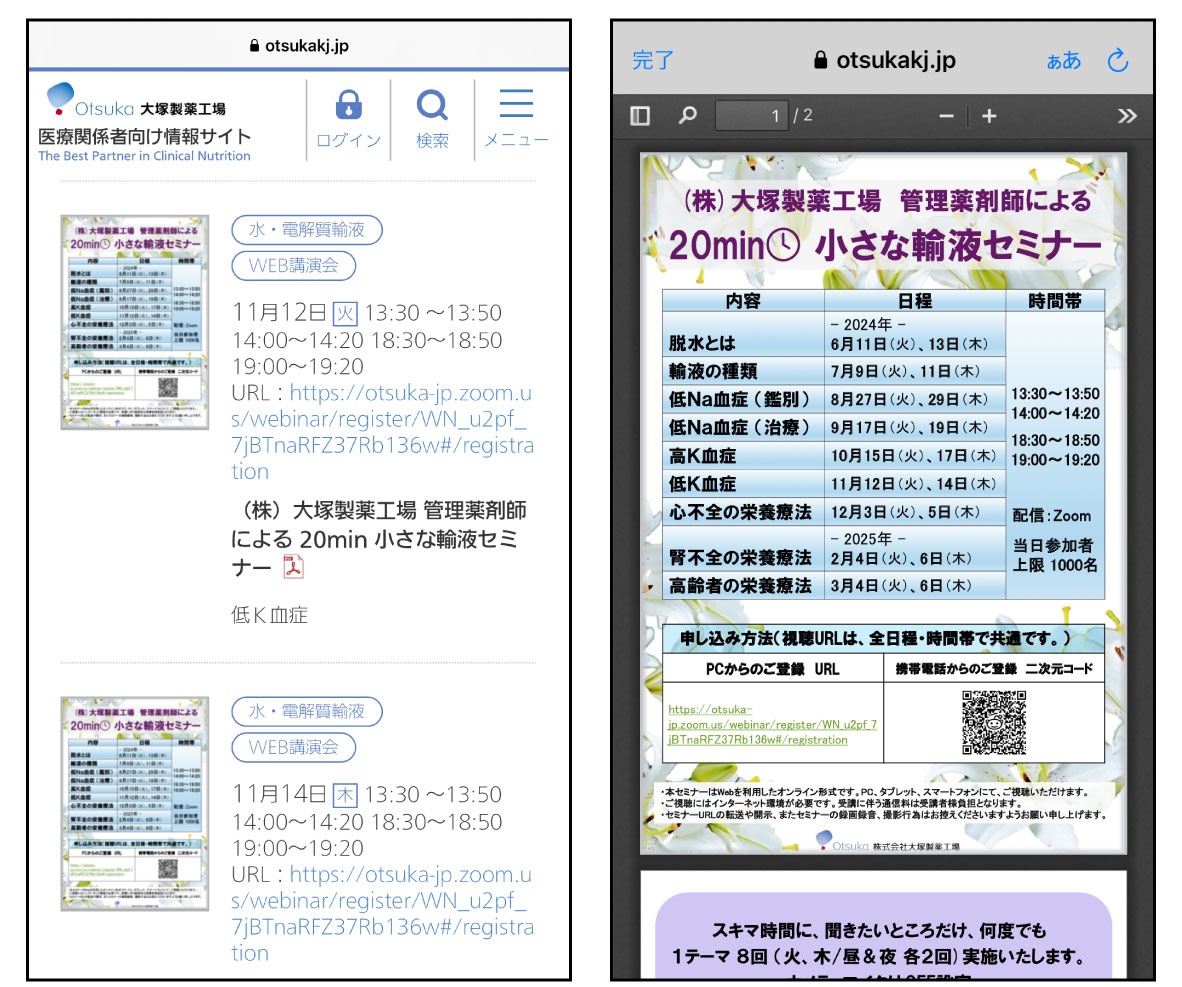Open Zoom registration link for 11月12日 seminar
1182x987 pixels.
(x=382, y=432)
